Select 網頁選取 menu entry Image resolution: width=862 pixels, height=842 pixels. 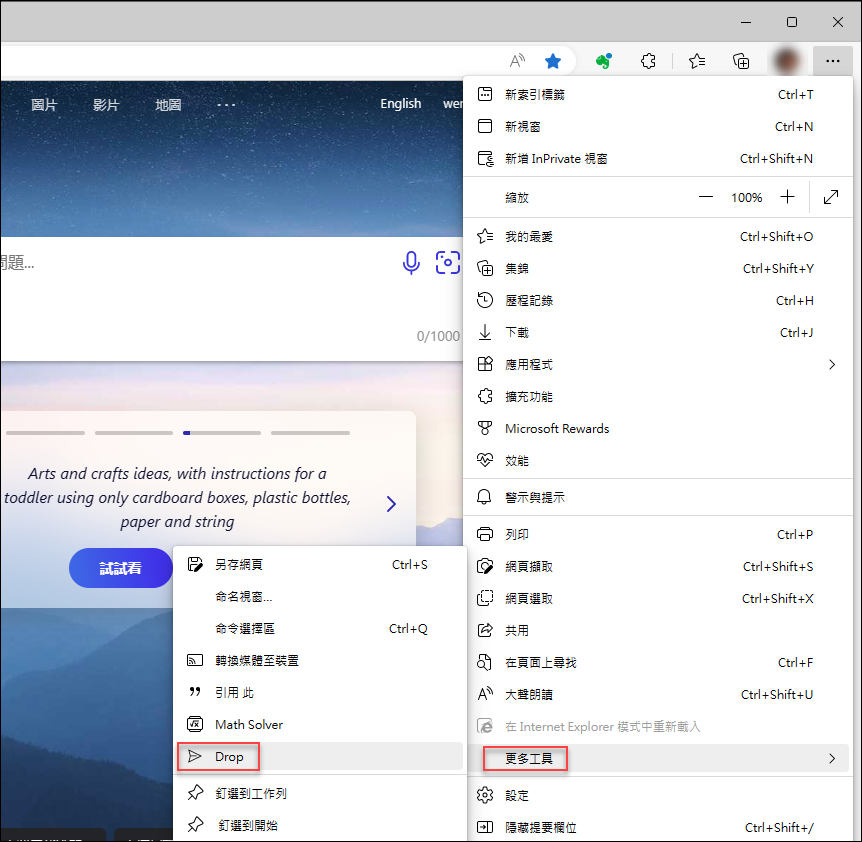(x=657, y=598)
